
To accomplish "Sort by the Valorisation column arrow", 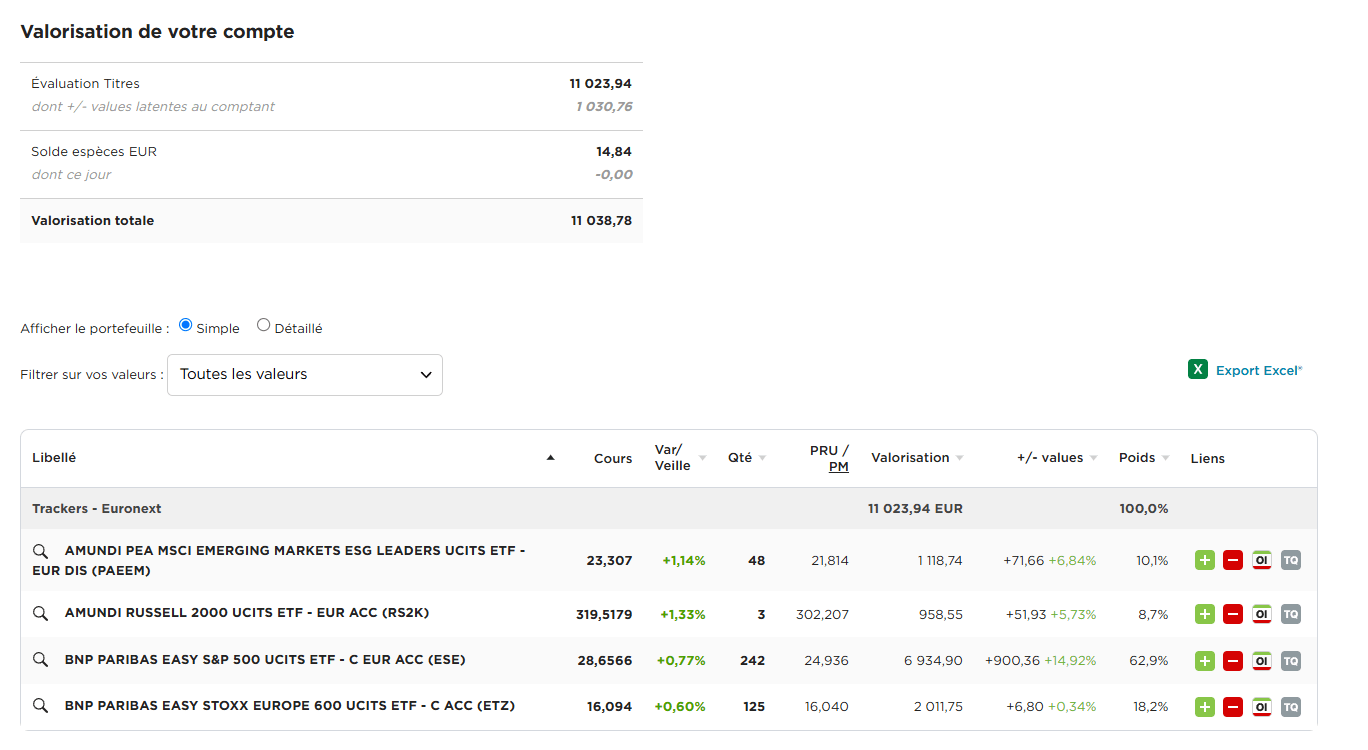I will pyautogui.click(x=960, y=458).
